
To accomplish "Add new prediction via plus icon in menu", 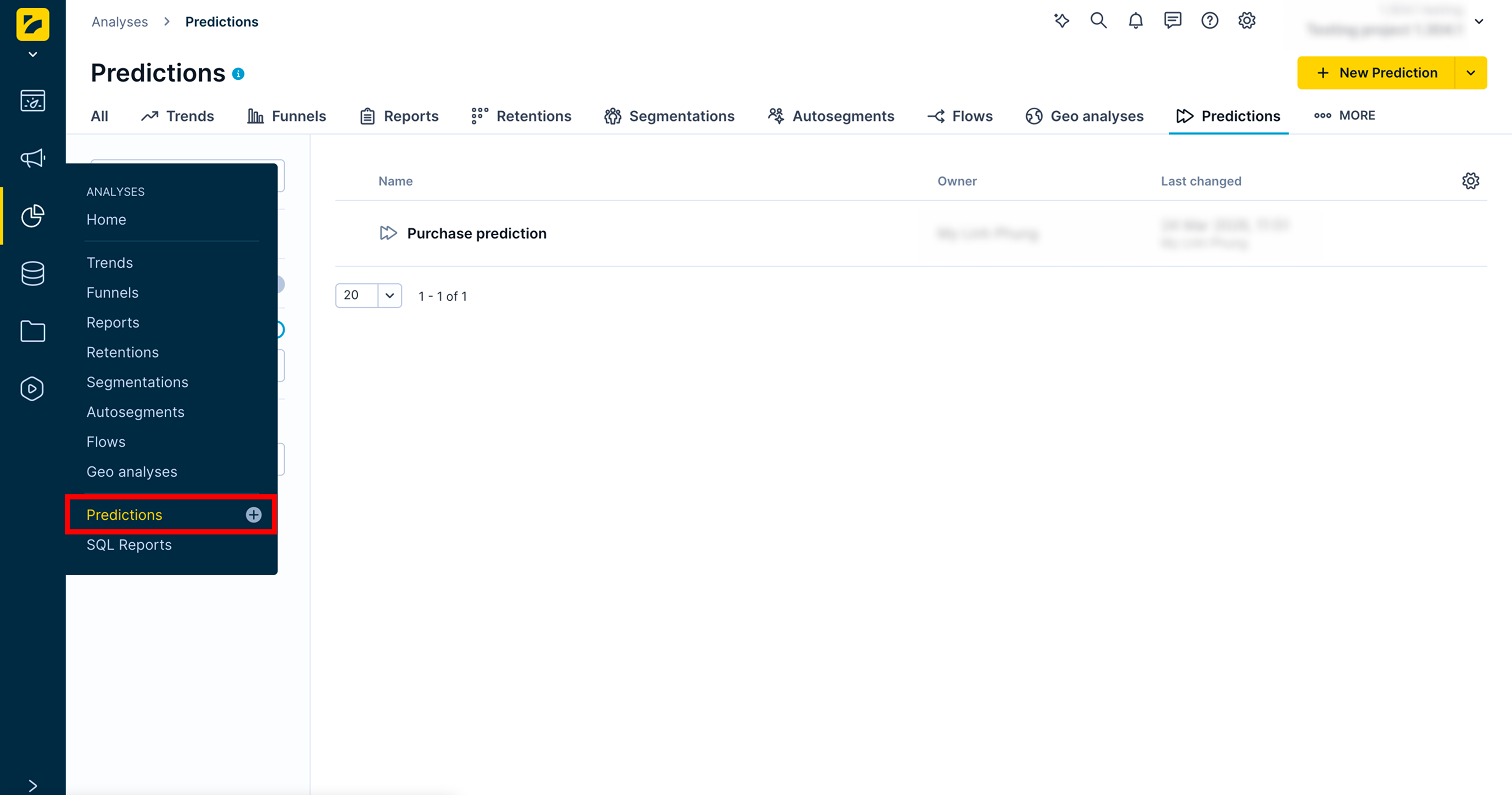I will pyautogui.click(x=254, y=515).
